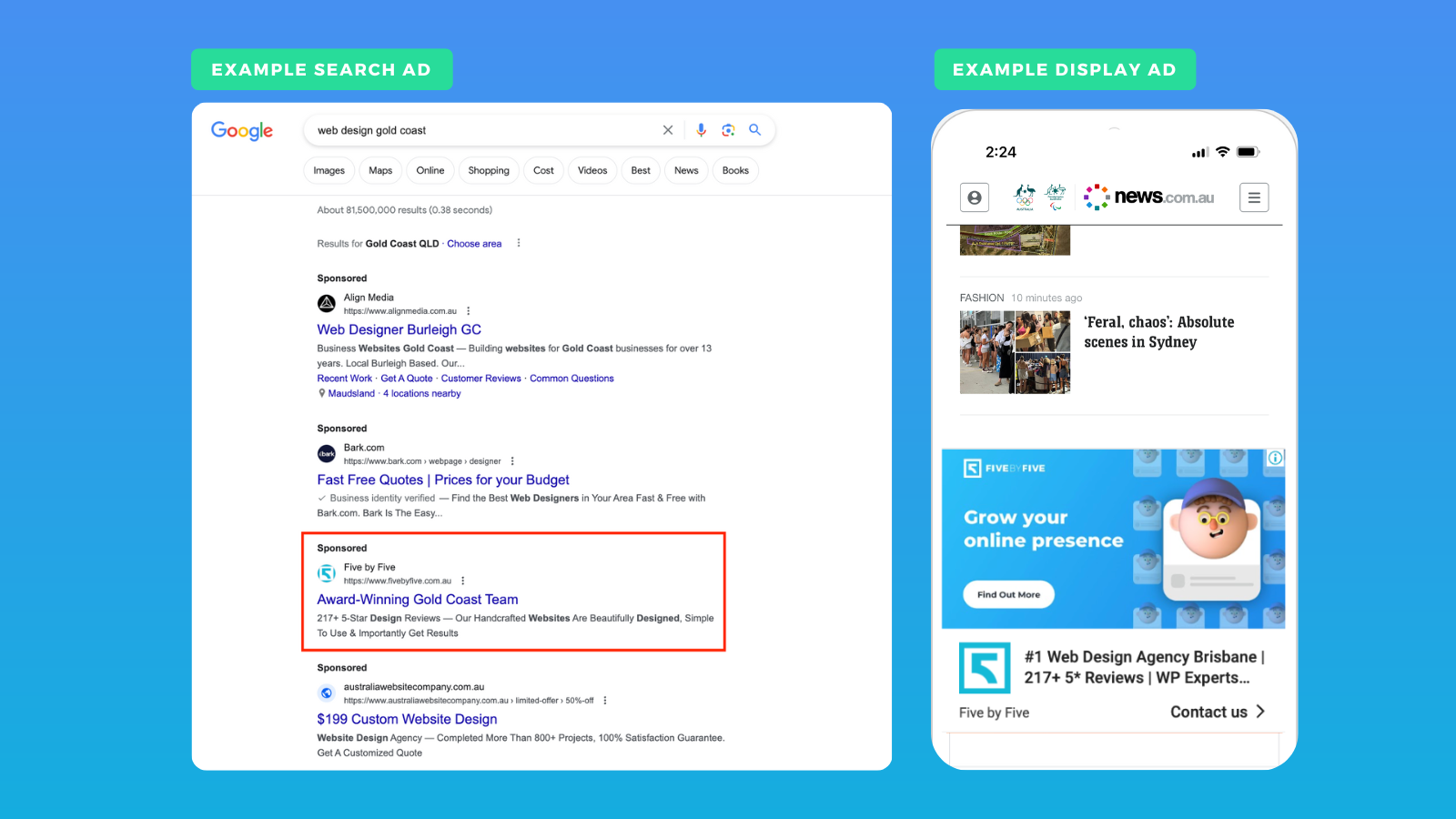Screen dimensions: 1456x819
Task: Click Find Out More button on ad
Action: [x=1008, y=594]
